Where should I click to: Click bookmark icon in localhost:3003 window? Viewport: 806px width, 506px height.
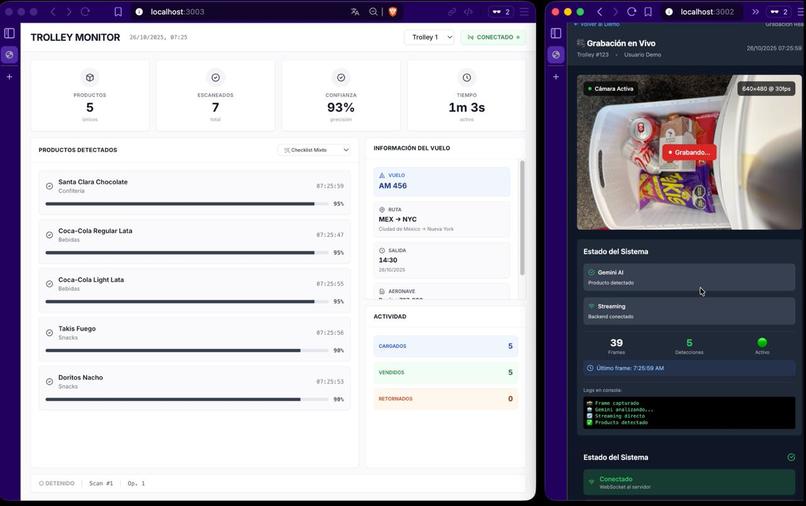[118, 12]
